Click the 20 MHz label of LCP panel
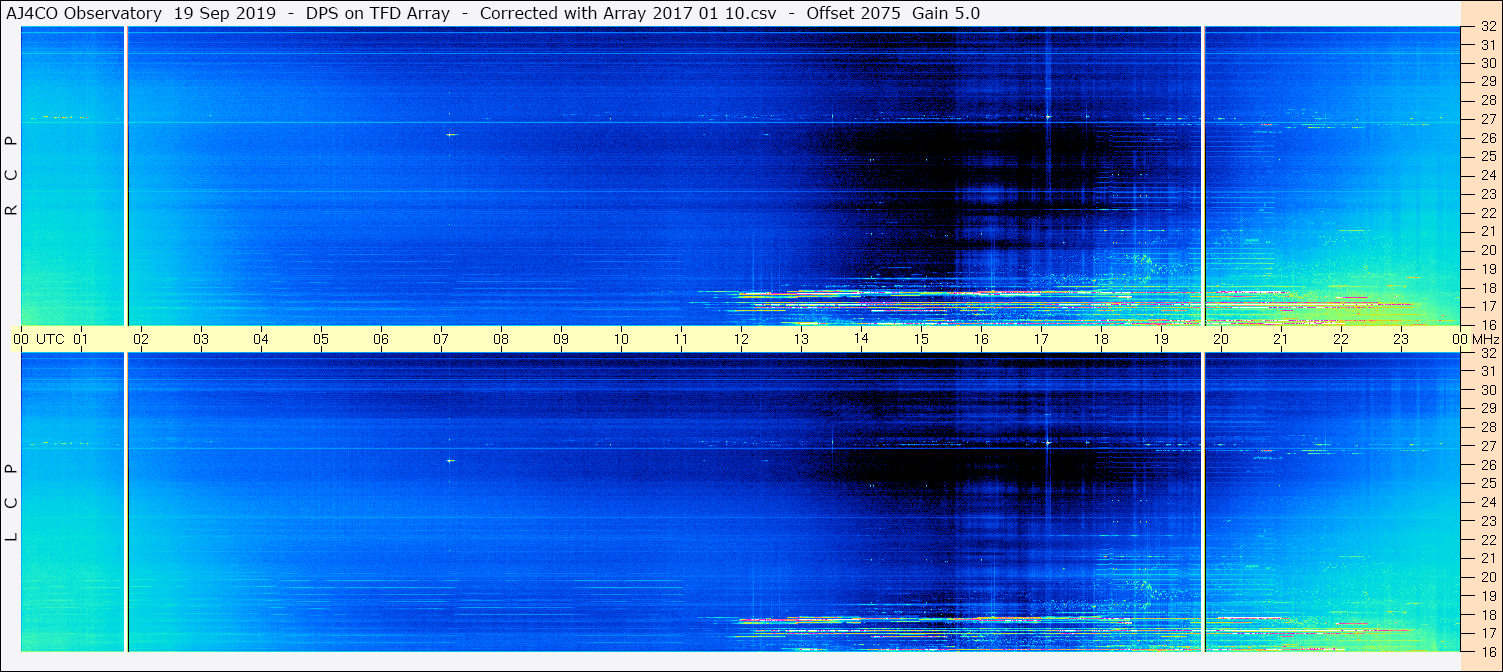This screenshot has width=1503, height=672. [x=1487, y=577]
